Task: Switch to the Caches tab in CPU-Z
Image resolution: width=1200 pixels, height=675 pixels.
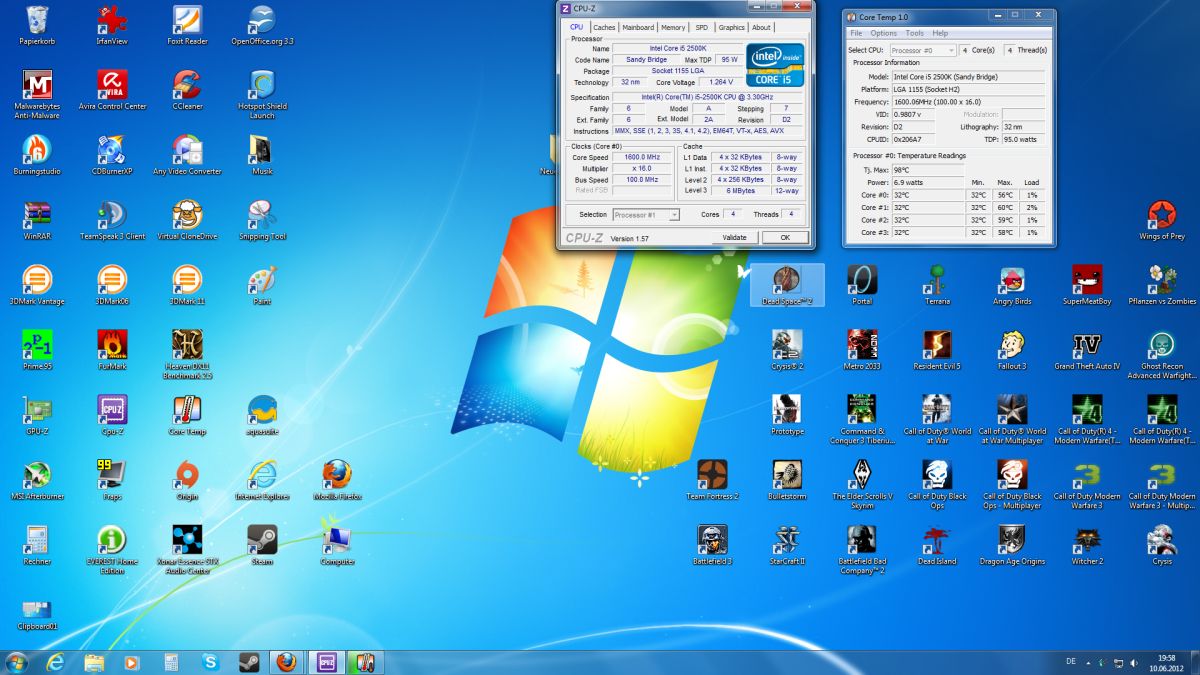Action: tap(604, 27)
